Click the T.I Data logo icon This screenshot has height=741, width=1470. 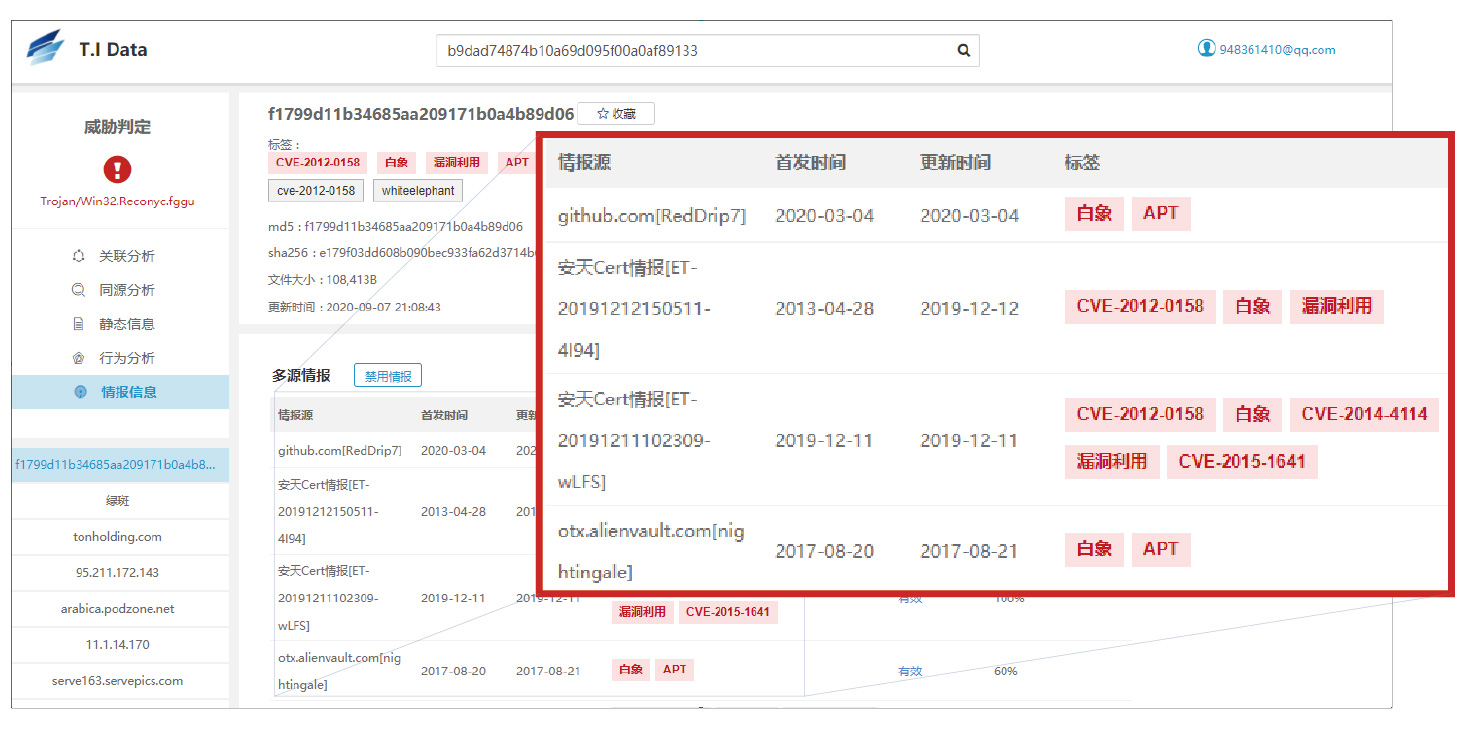[x=45, y=48]
